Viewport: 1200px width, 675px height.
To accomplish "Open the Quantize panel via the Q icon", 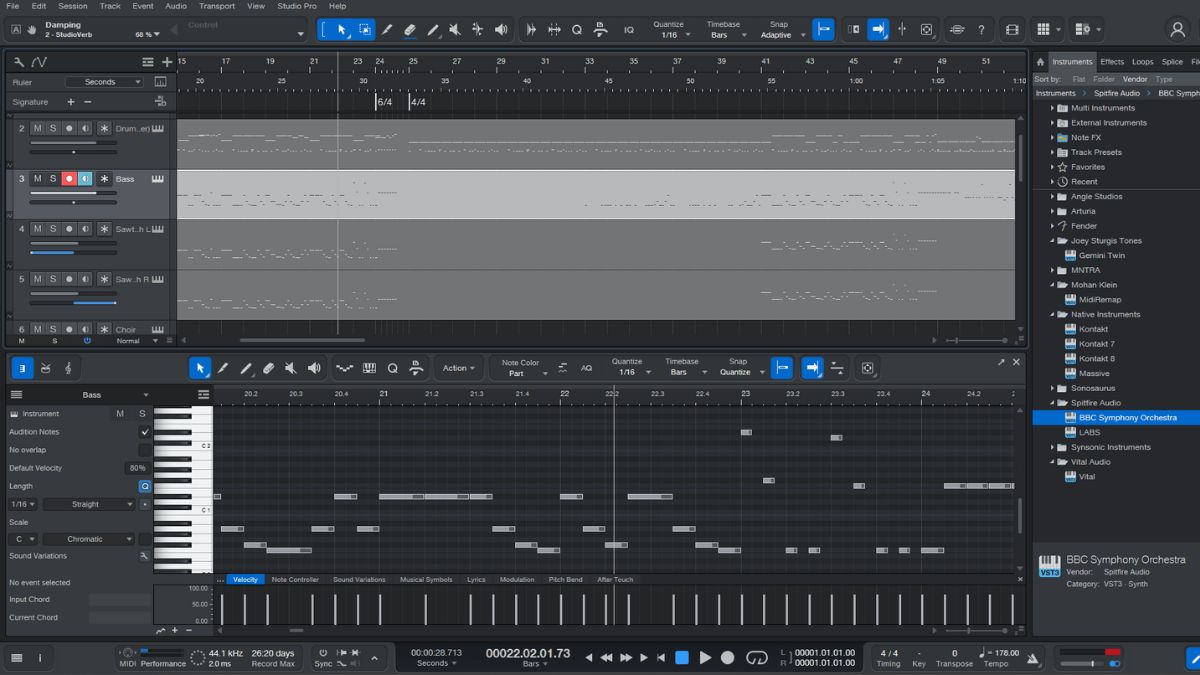I will tap(393, 368).
